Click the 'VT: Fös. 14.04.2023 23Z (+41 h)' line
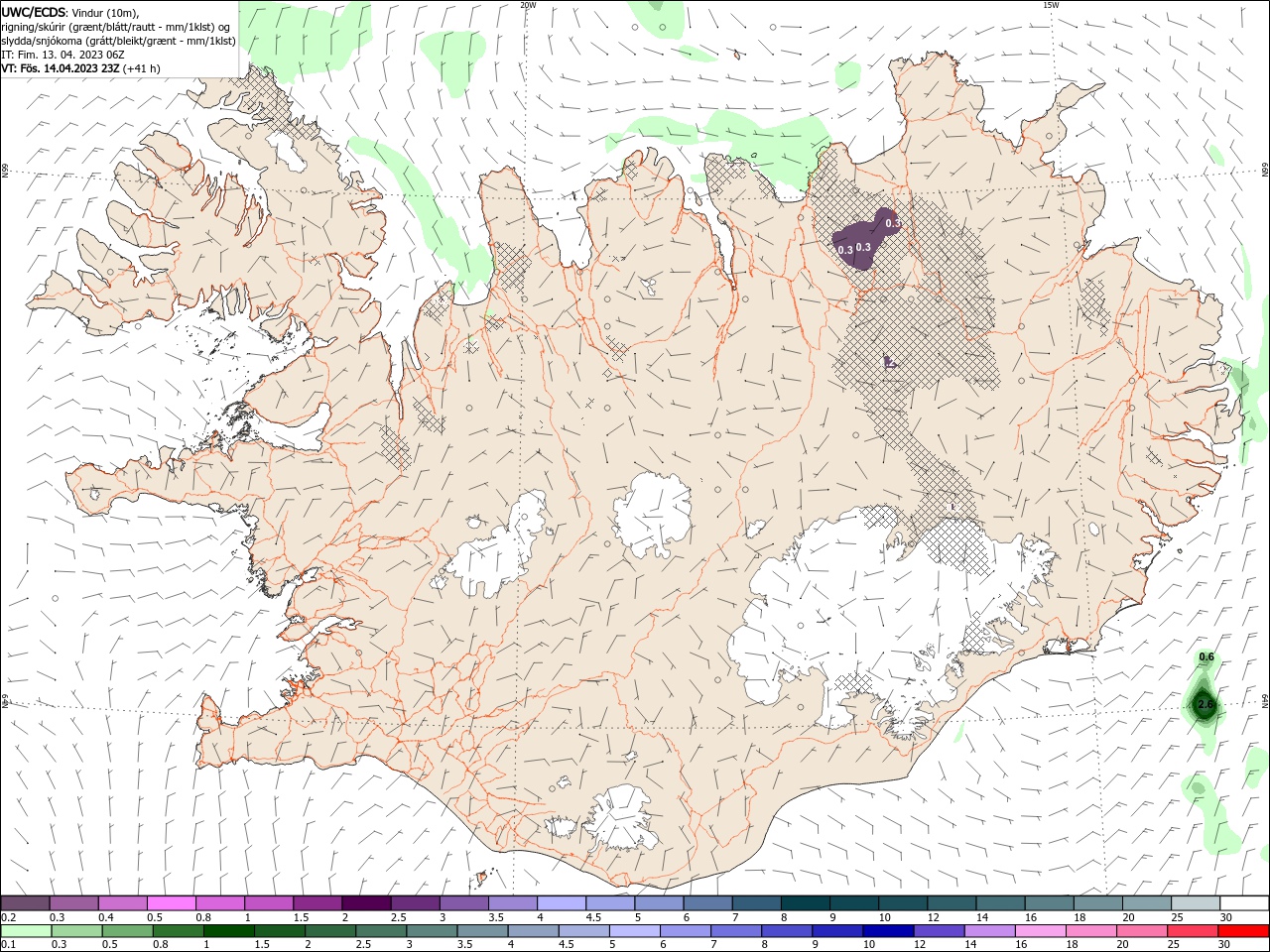 (x=81, y=68)
